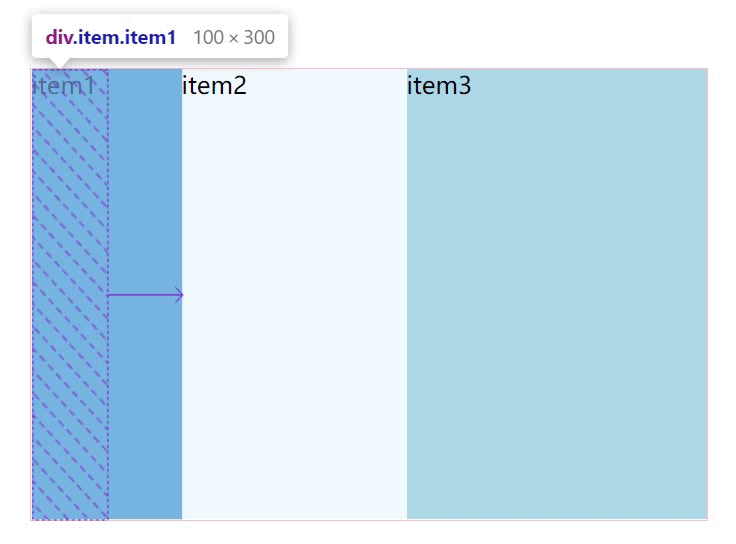Click the "×" symbol between the dimensions
This screenshot has height=544, width=736.
232,38
